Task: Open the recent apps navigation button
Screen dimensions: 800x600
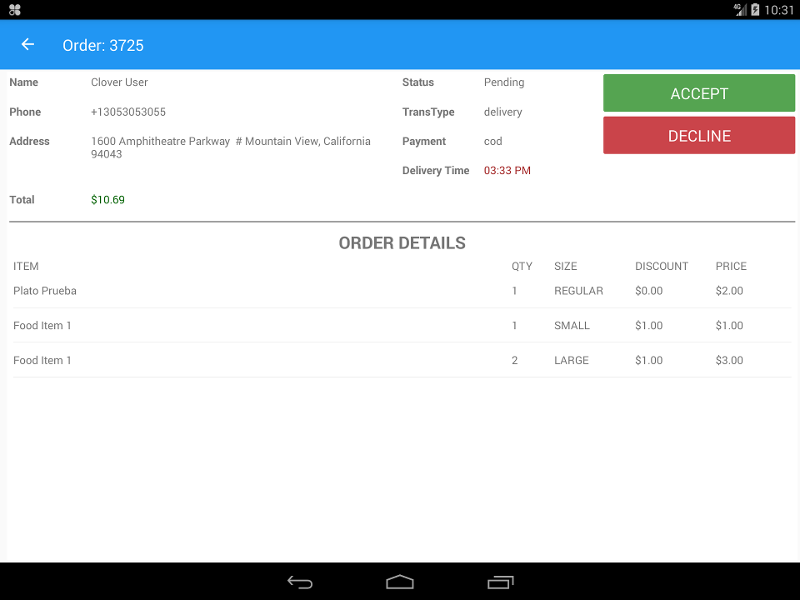Action: [500, 582]
